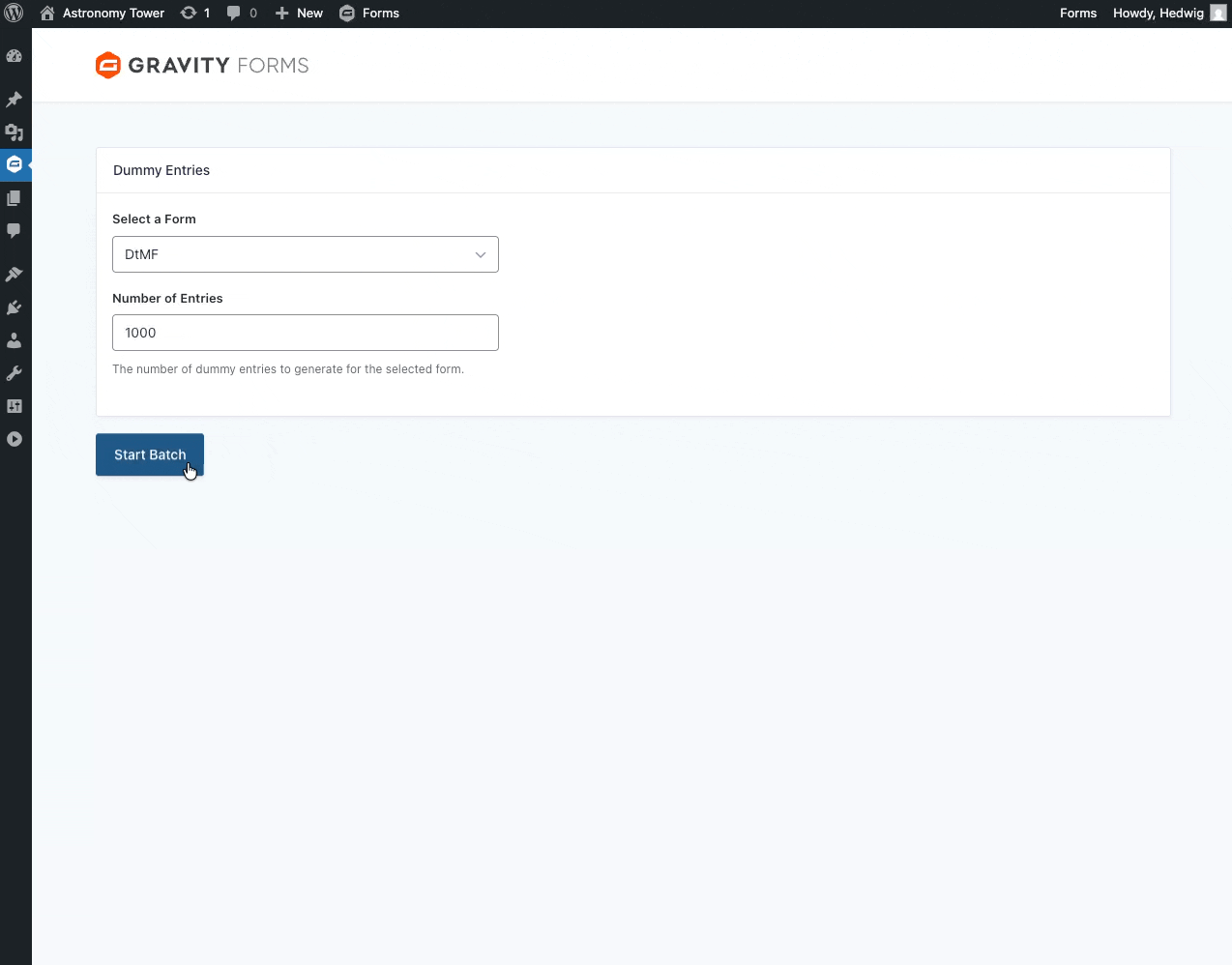The height and width of the screenshot is (965, 1232).
Task: Open Settings sidebar icon
Action: 15,406
